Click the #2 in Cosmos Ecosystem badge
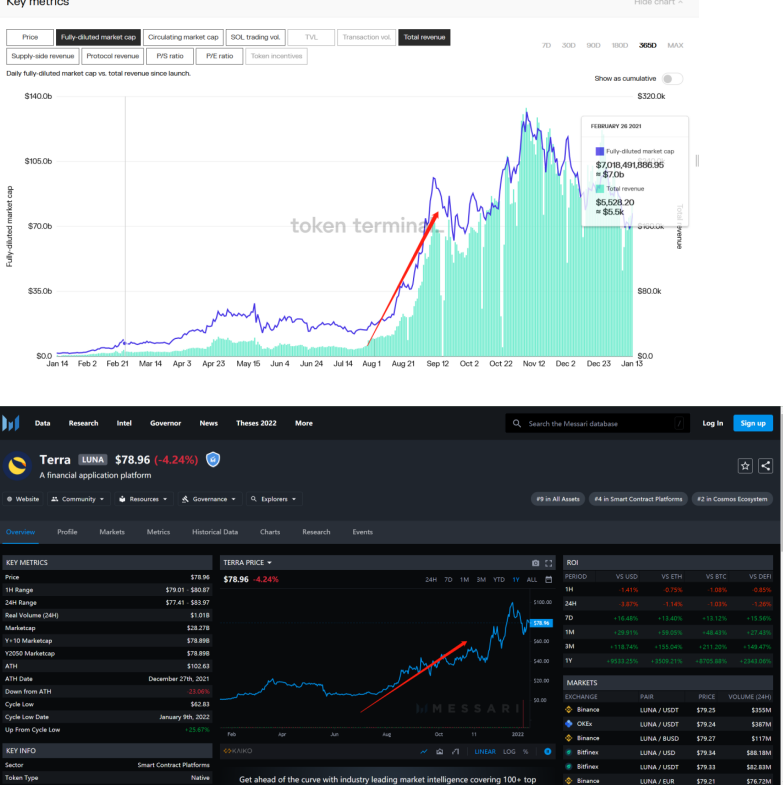The width and height of the screenshot is (783, 785). (x=732, y=499)
